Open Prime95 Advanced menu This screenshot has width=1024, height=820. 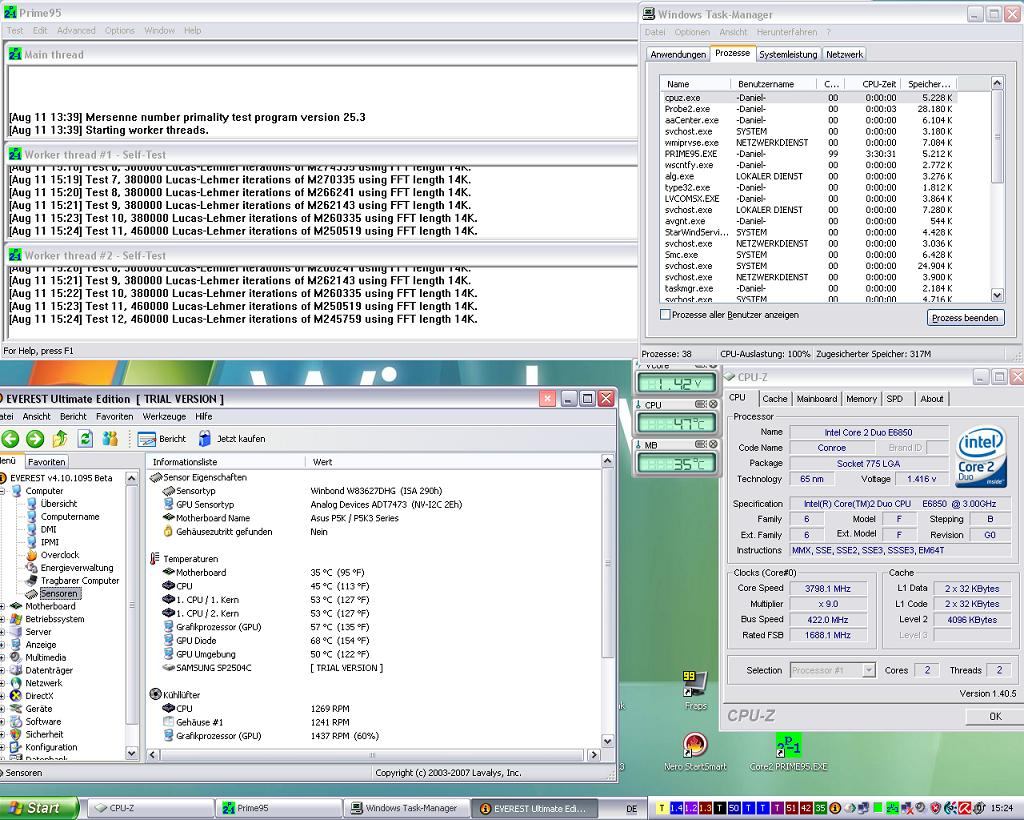coord(76,31)
